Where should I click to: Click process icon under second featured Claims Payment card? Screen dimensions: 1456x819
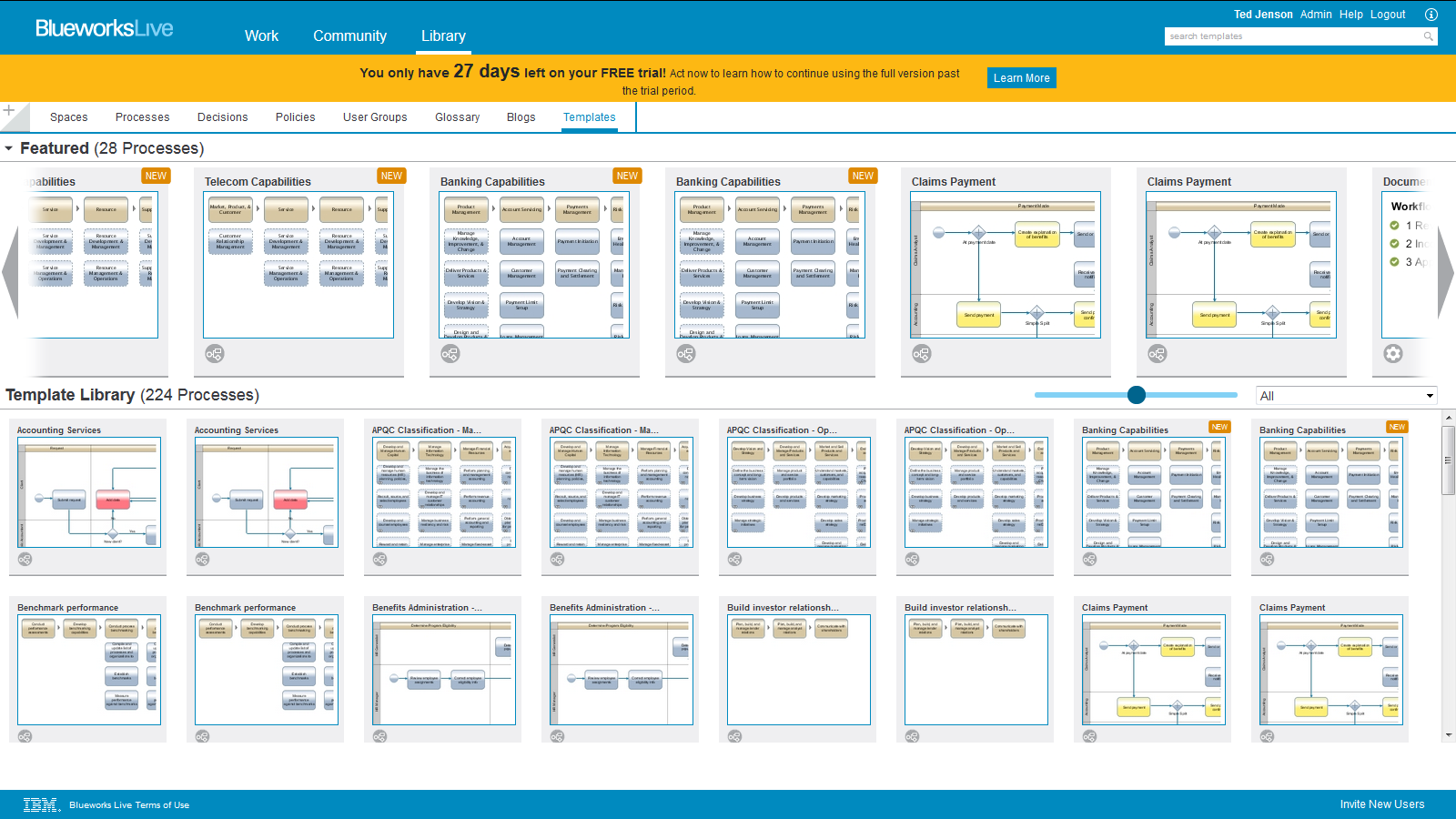click(1157, 354)
